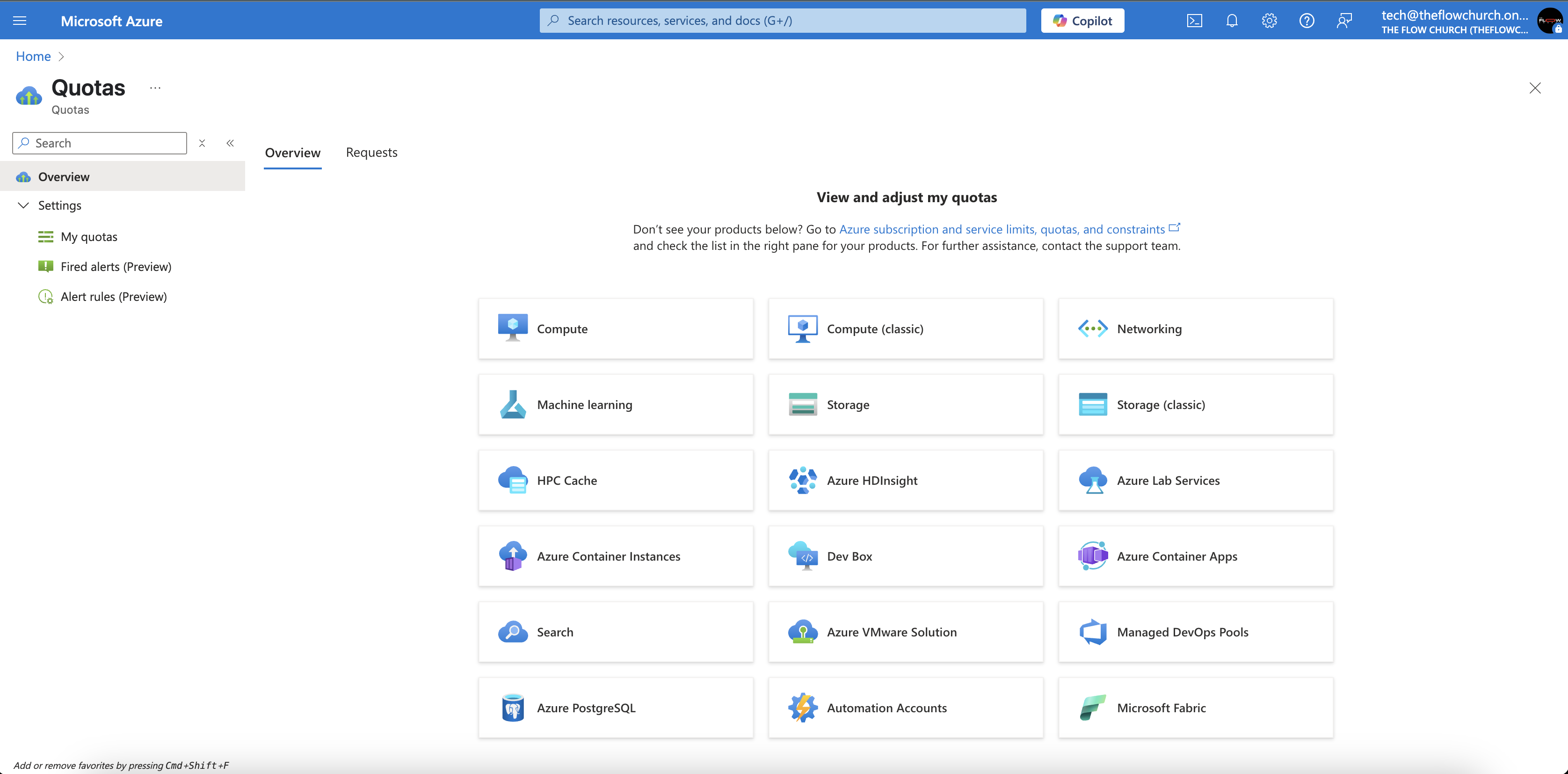Launch the Copilot assistant
This screenshot has width=1568, height=774.
tap(1082, 20)
